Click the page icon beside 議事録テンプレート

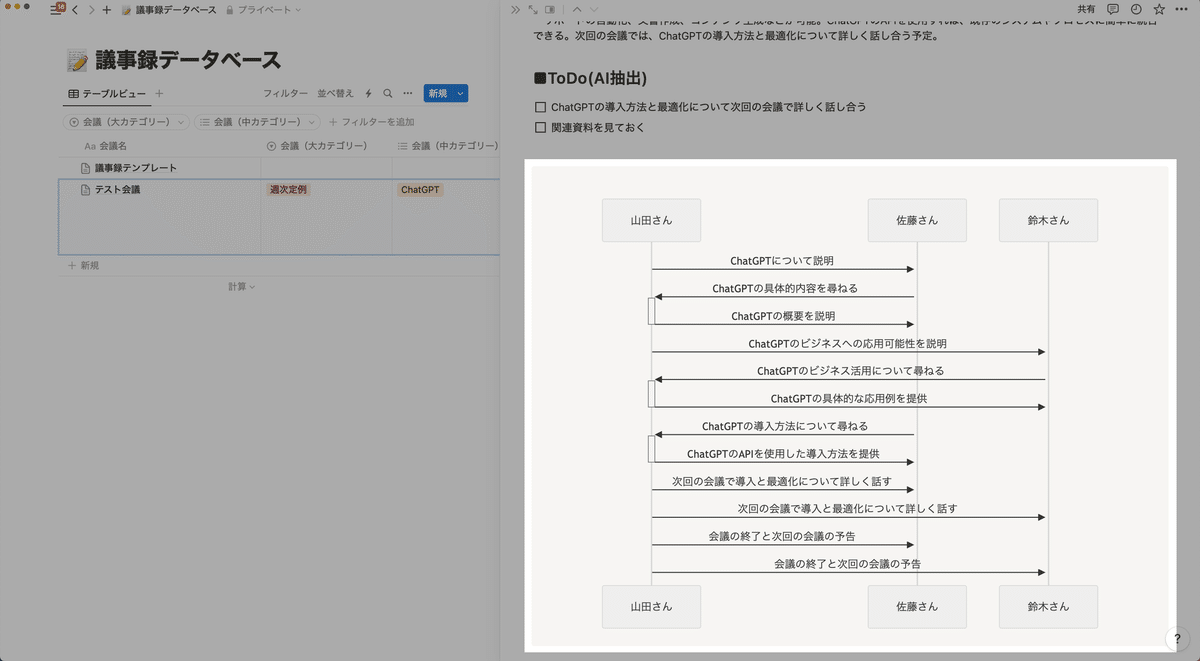point(85,168)
